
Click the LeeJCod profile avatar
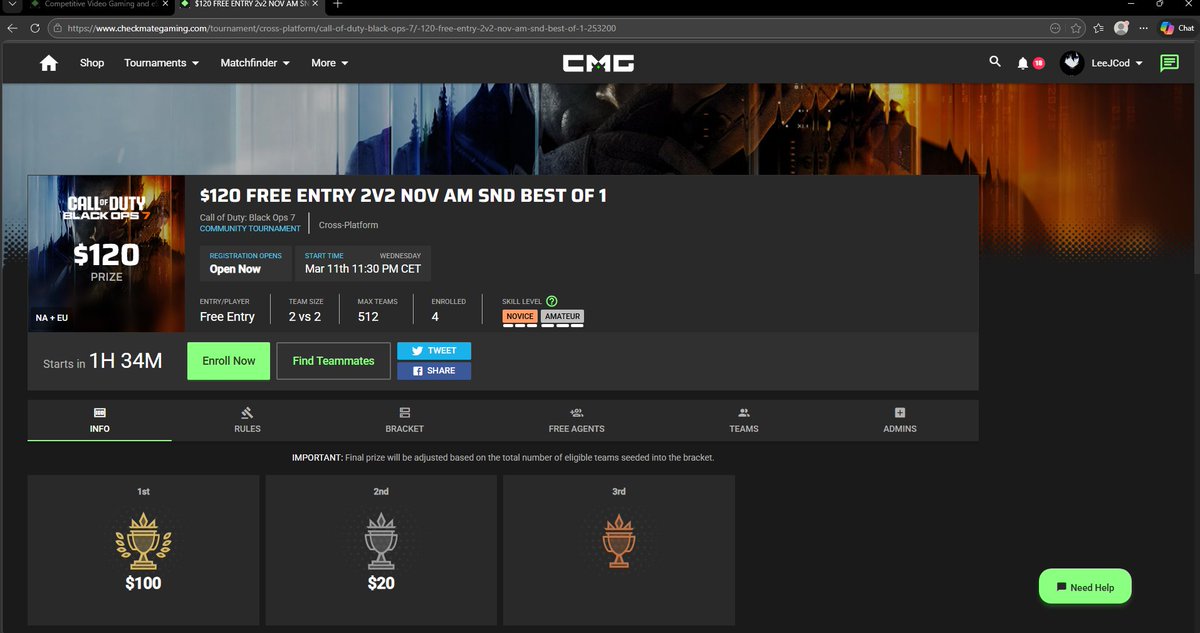click(x=1071, y=63)
